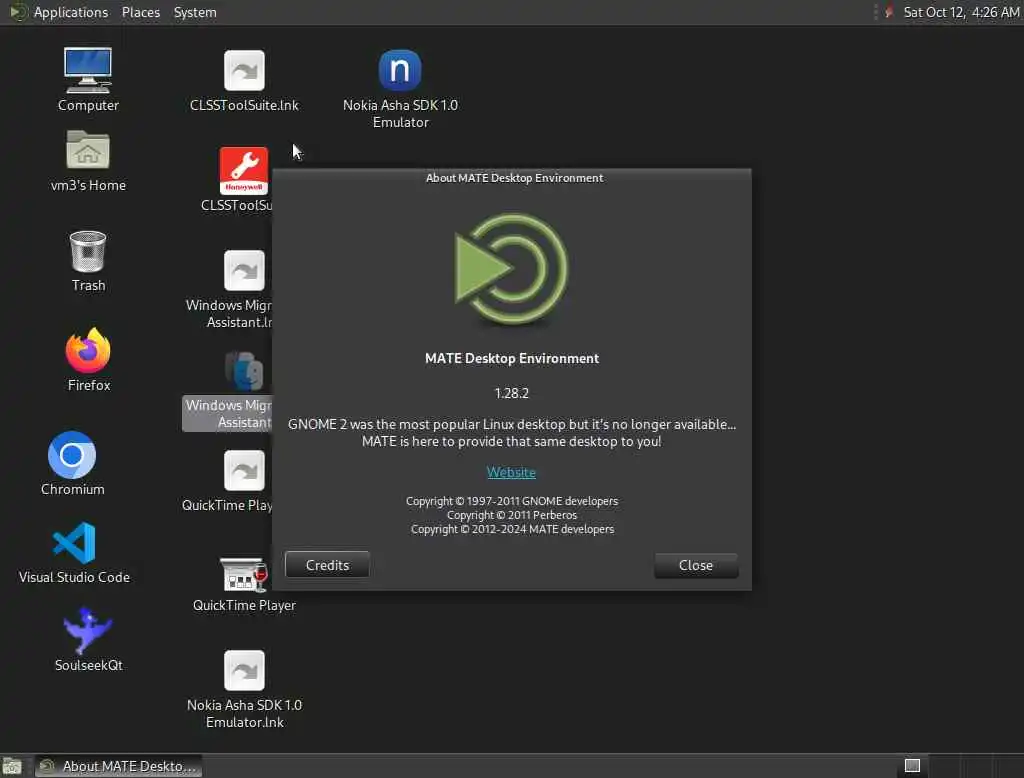Select the highlighted Windows Migration Assistant icon
The height and width of the screenshot is (778, 1024).
click(x=245, y=370)
